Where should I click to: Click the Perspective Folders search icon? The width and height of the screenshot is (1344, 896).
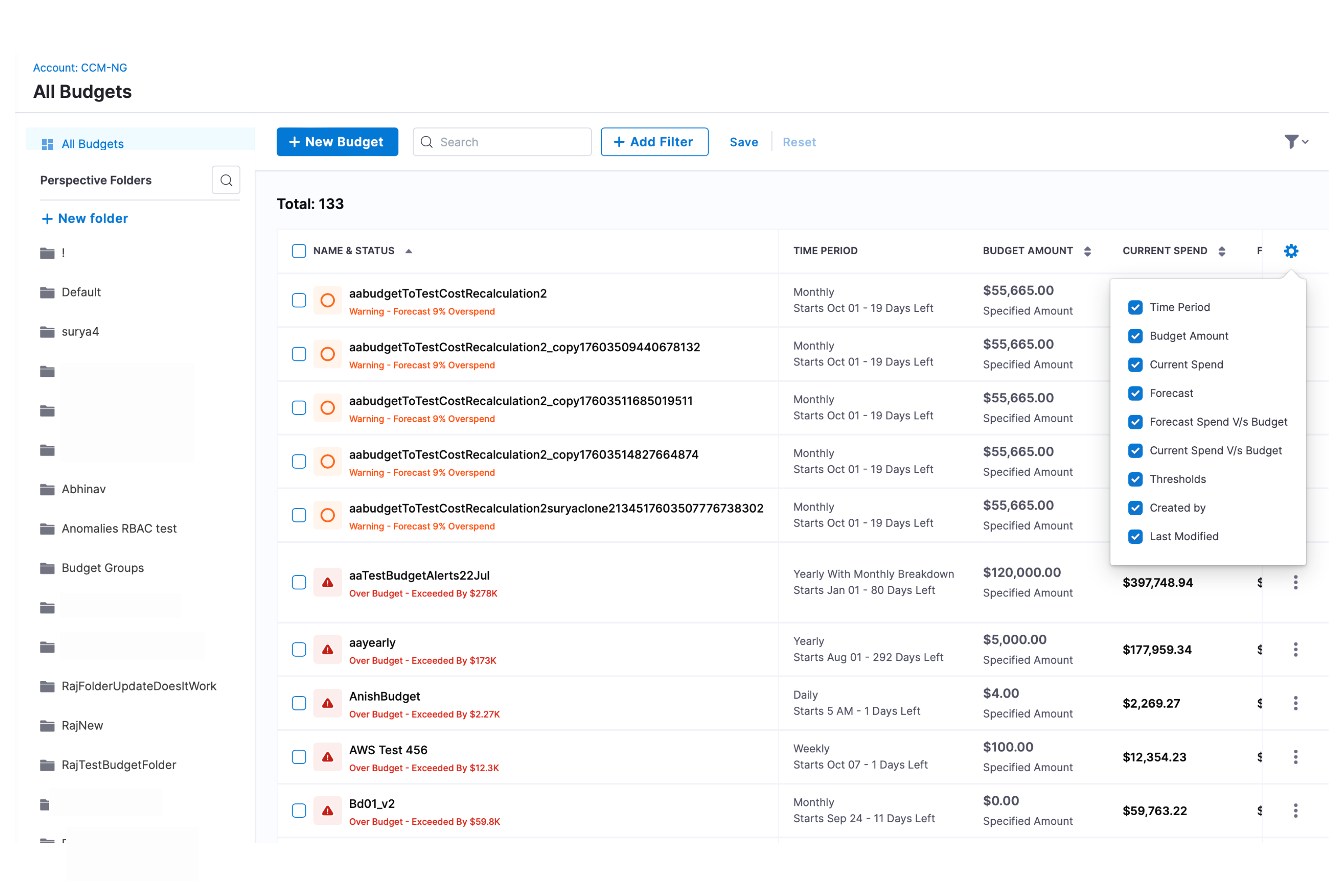226,181
